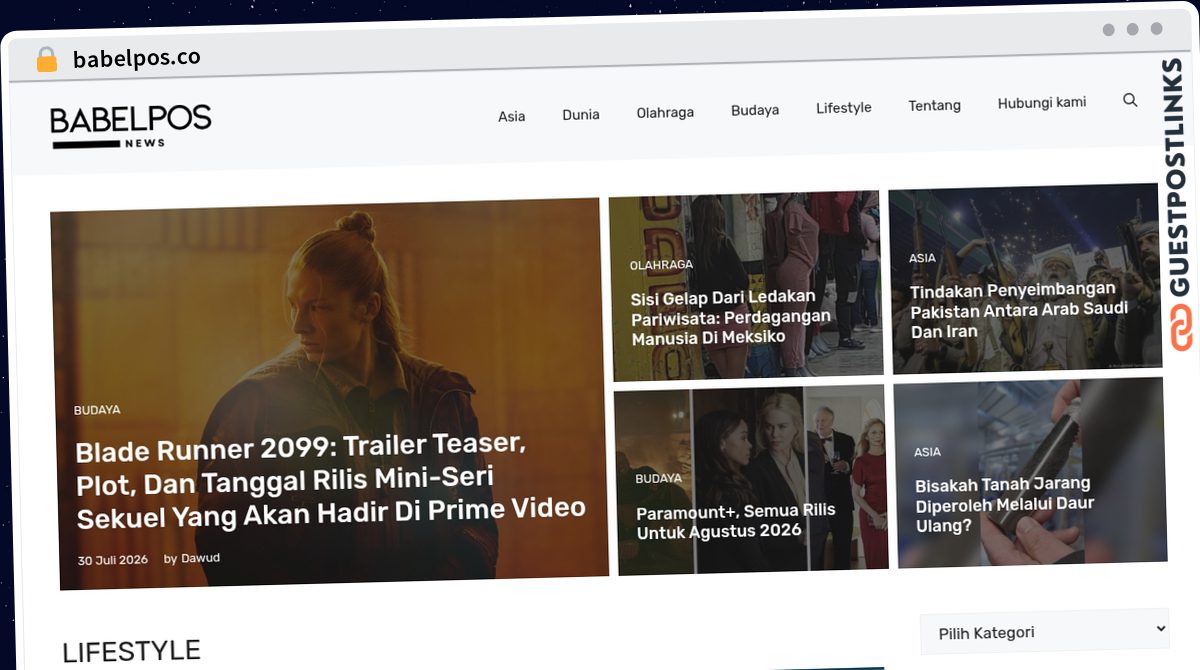Read the Blade Runner 2099 headline article
1200x670 pixels.
pyautogui.click(x=330, y=480)
